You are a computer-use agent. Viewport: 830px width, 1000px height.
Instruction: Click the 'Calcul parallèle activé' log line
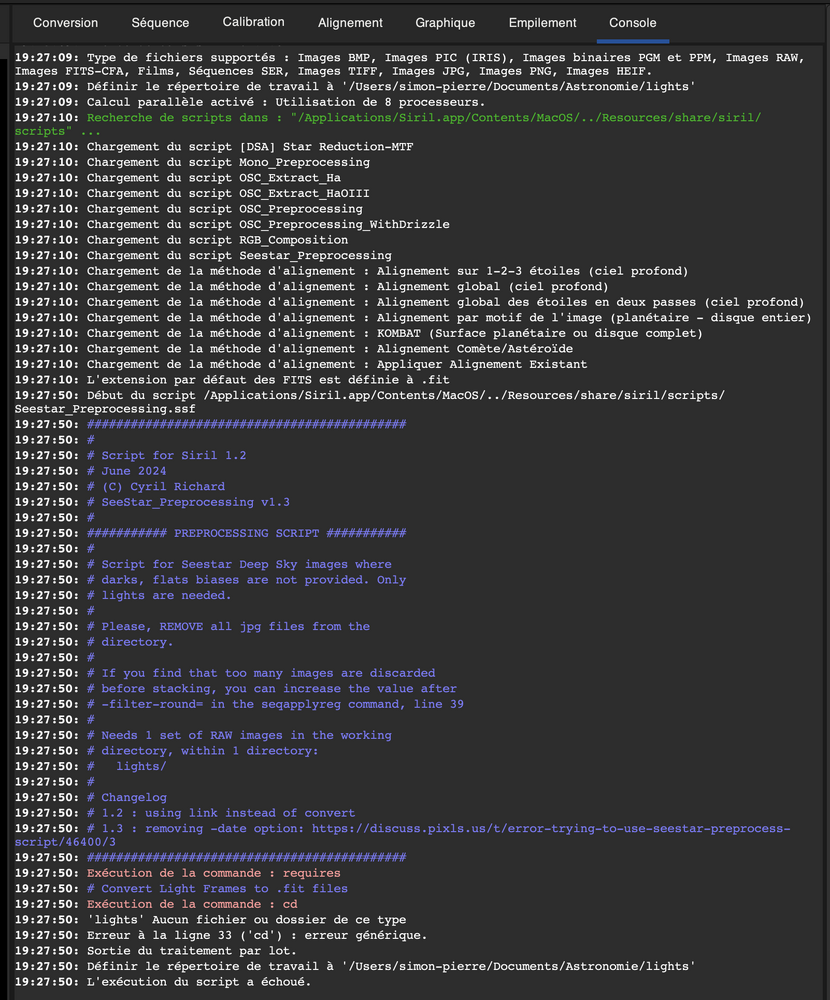[x=286, y=101]
